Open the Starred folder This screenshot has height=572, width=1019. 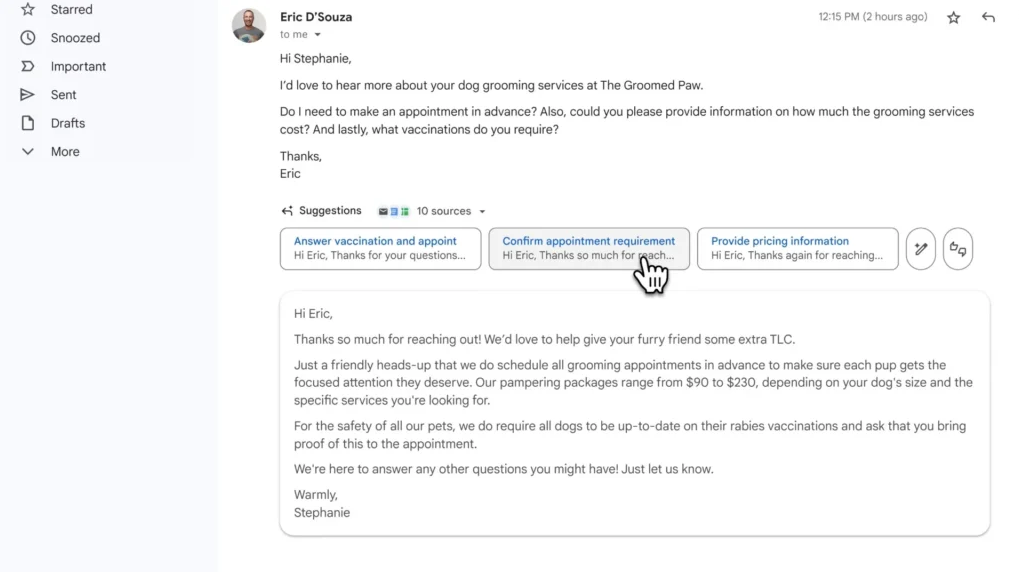[71, 10]
